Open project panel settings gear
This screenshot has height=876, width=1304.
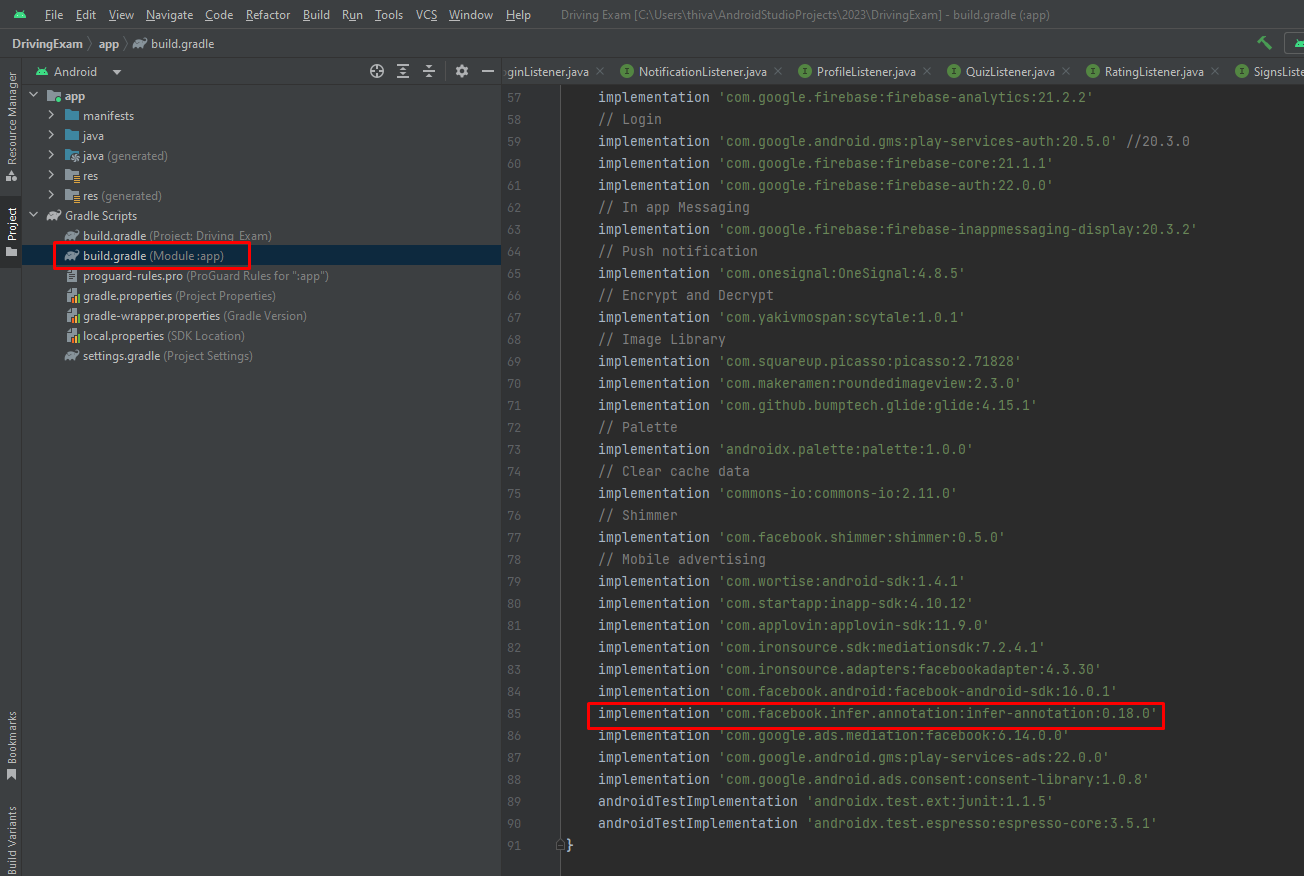(x=462, y=71)
